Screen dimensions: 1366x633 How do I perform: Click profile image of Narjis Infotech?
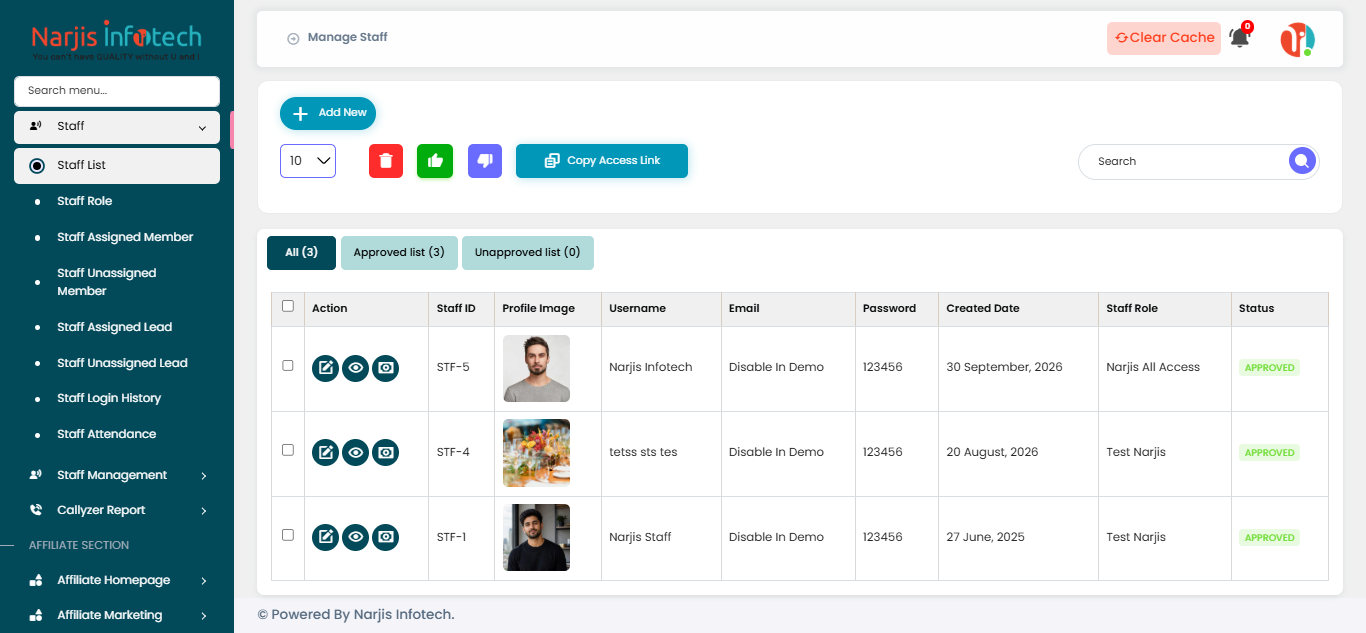point(536,368)
